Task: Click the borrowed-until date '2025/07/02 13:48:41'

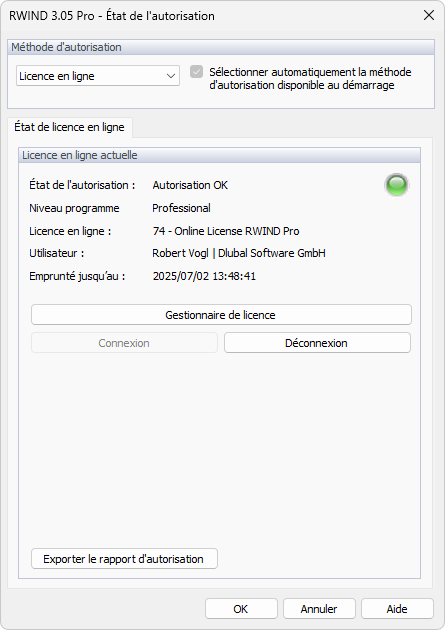Action: (x=204, y=276)
